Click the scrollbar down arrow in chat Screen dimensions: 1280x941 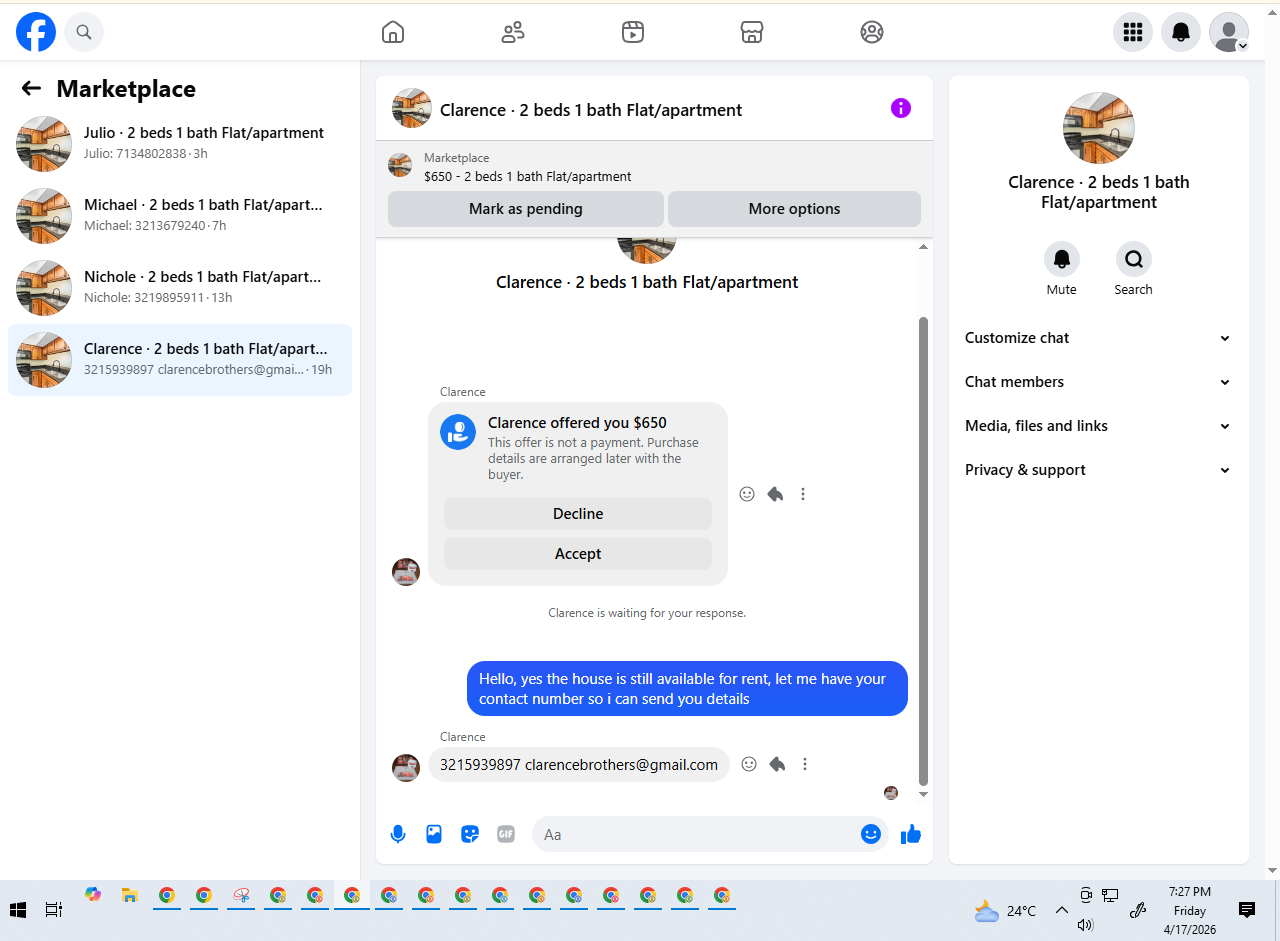923,794
